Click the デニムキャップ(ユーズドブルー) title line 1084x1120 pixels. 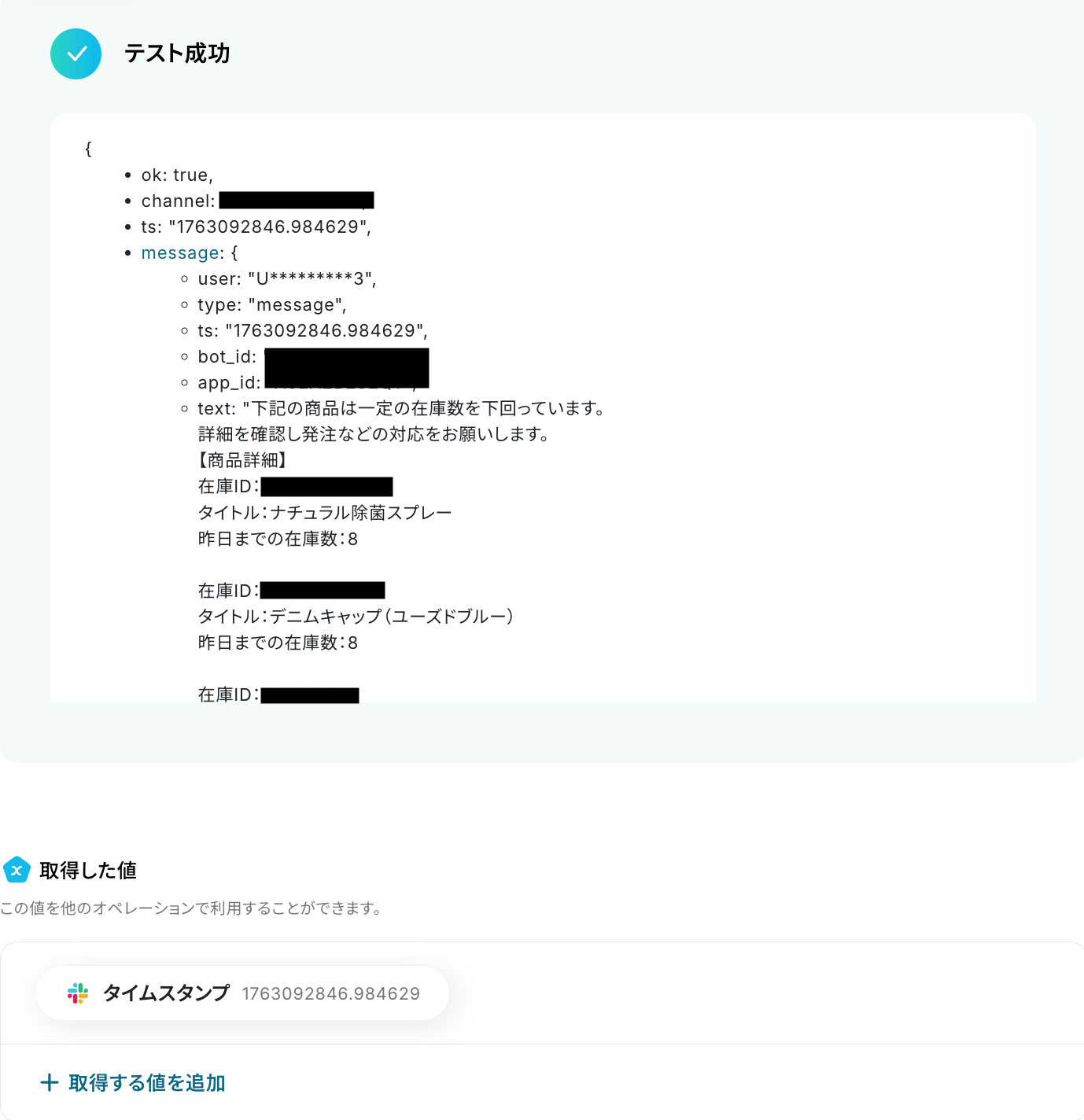point(356,617)
